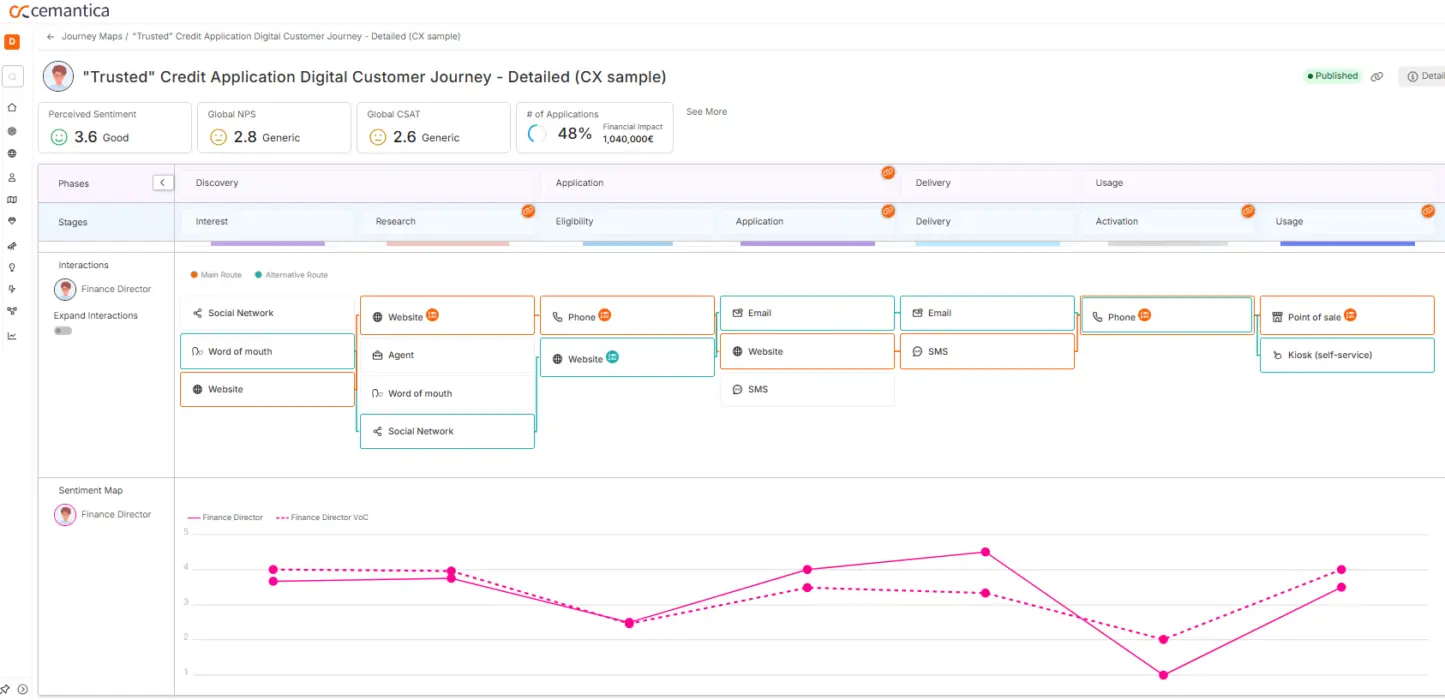
Task: Click the back arrow above the journey title
Action: coord(49,36)
